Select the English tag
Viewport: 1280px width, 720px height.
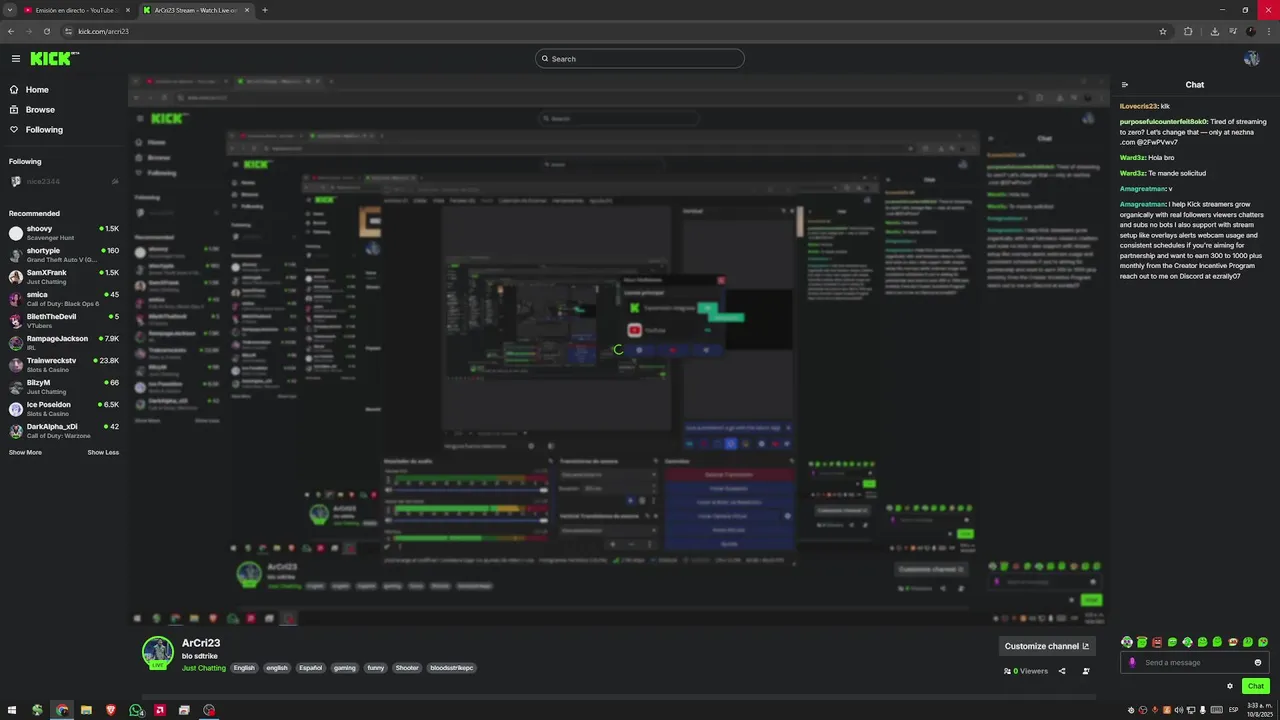244,668
